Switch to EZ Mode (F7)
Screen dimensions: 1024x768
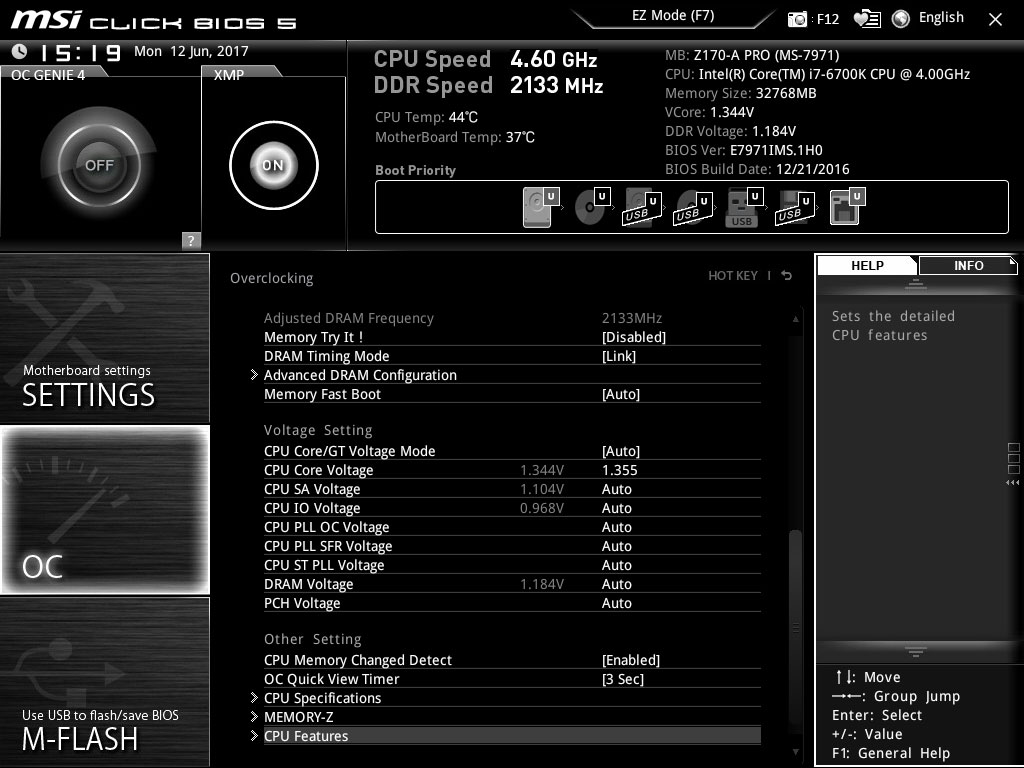point(673,15)
